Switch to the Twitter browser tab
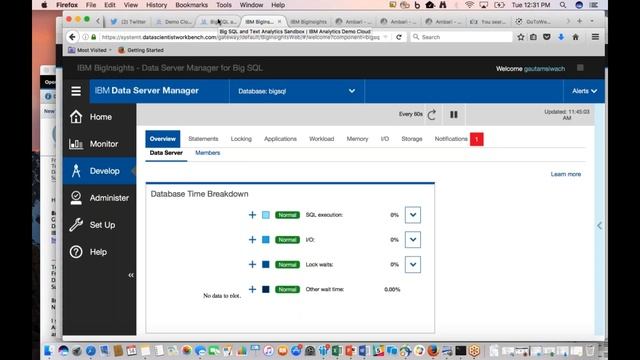 (128, 22)
